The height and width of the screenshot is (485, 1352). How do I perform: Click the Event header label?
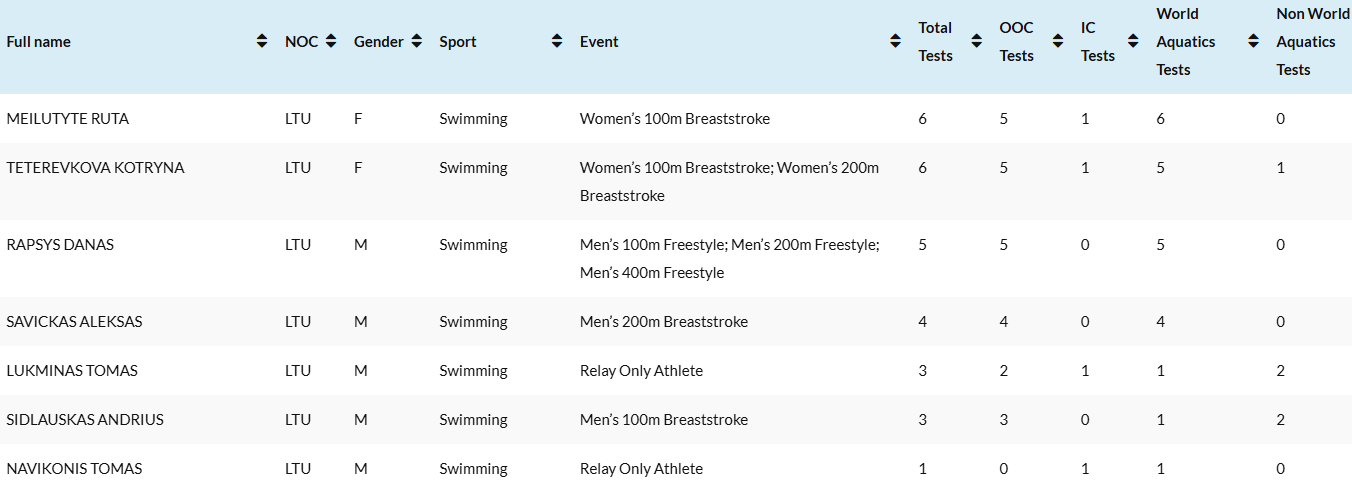[x=599, y=42]
